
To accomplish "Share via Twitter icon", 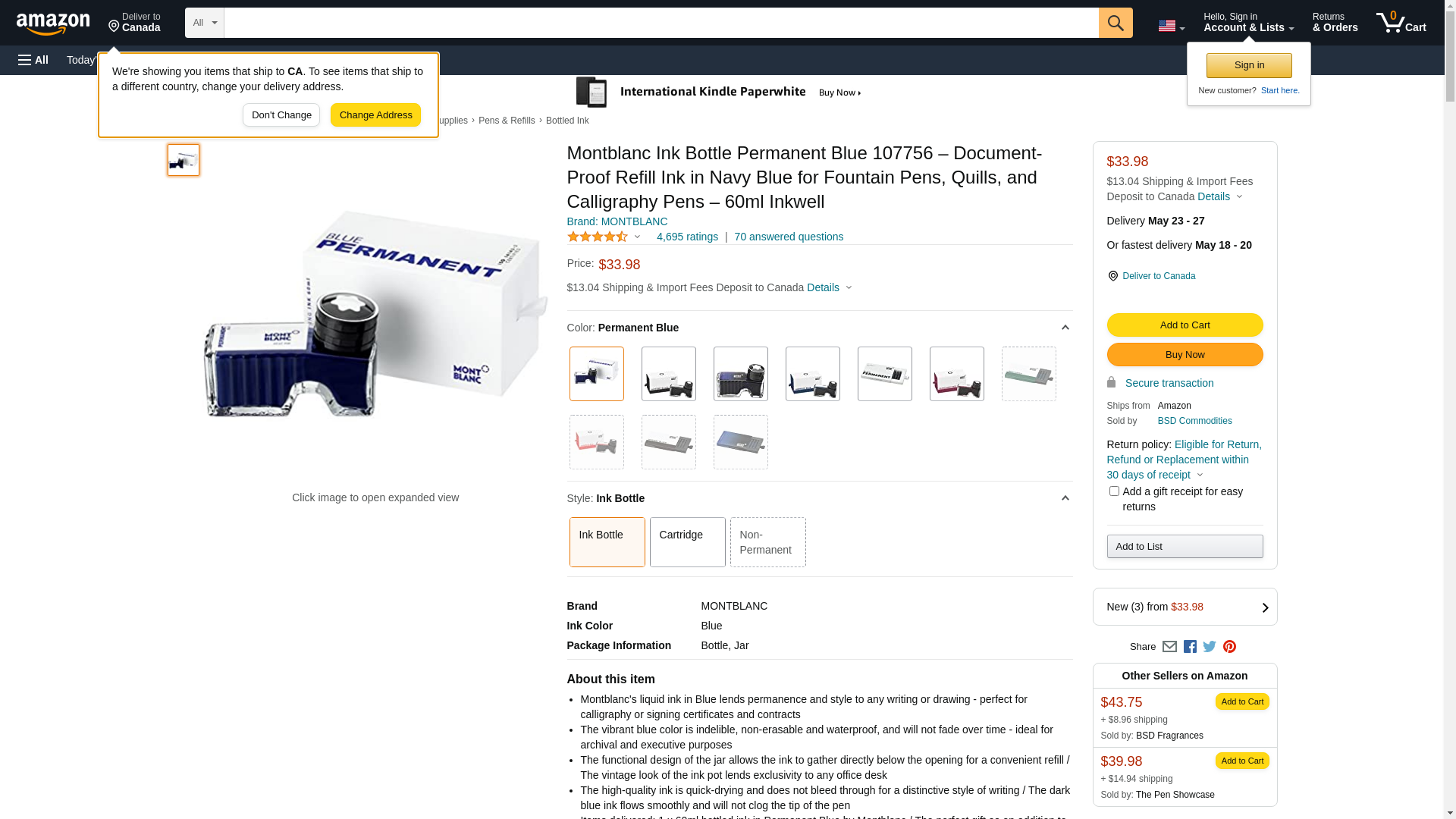I will (x=1210, y=647).
